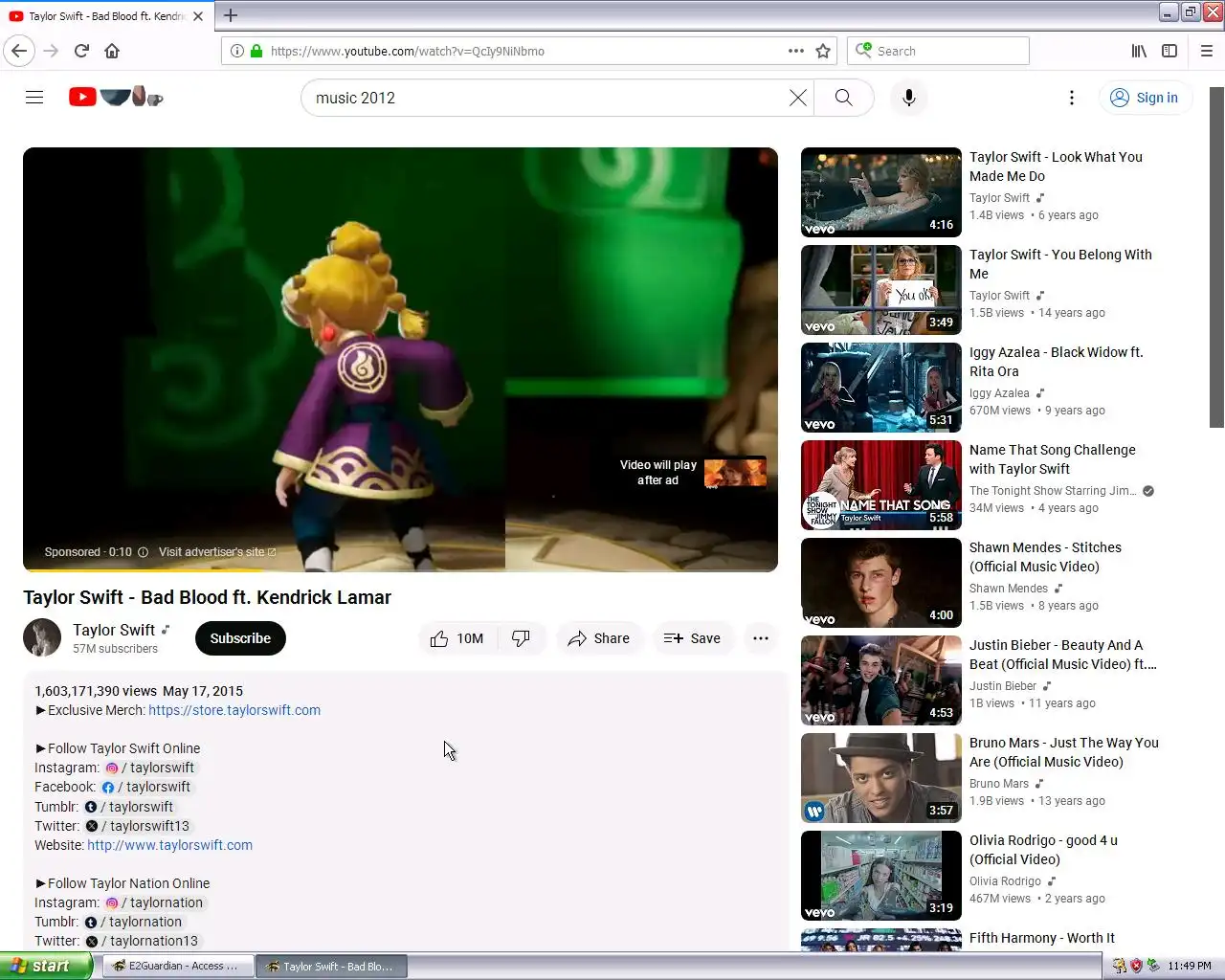Click the video player ad area
This screenshot has width=1225, height=980.
(x=400, y=359)
